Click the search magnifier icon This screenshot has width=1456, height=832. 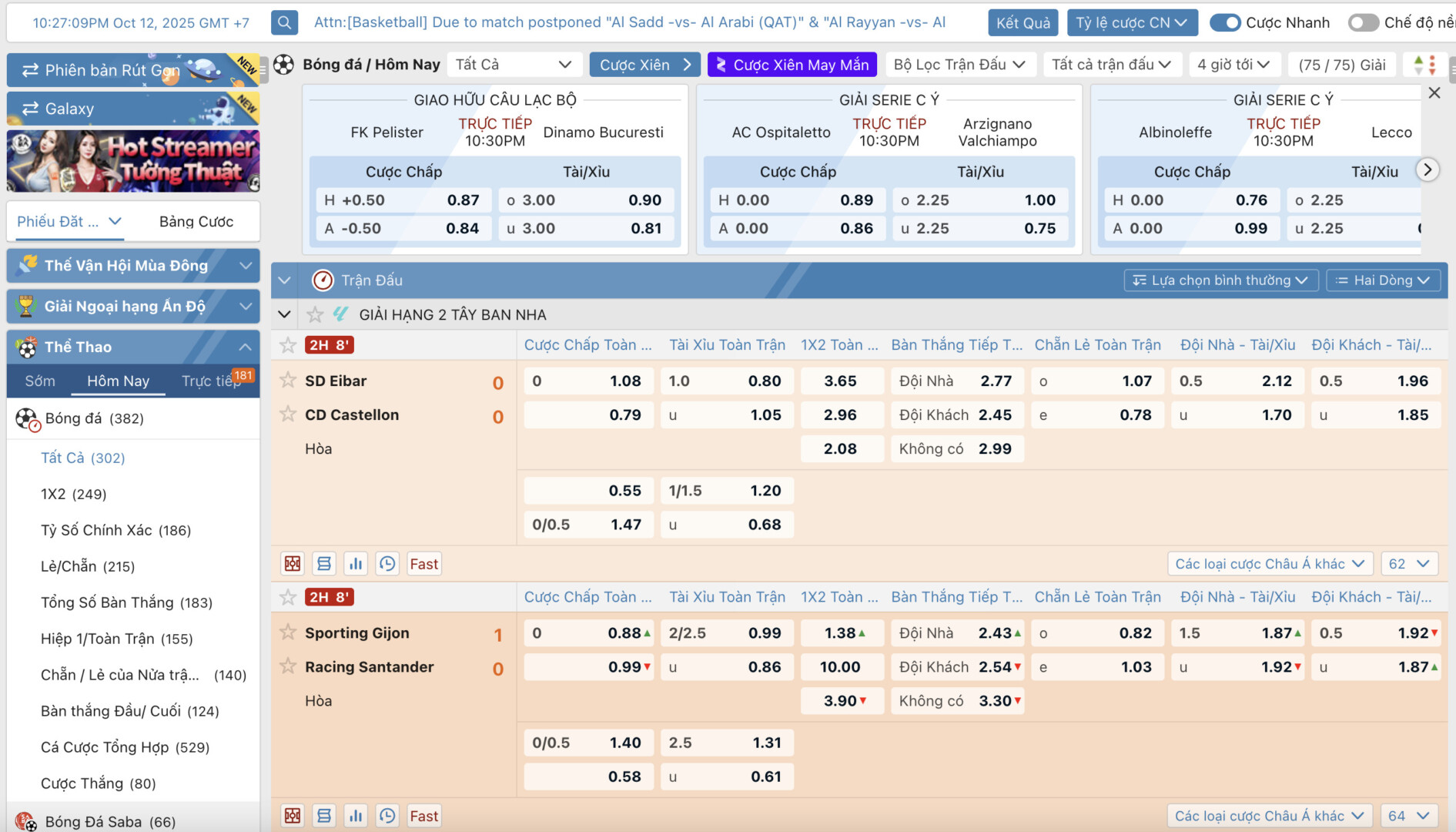pyautogui.click(x=284, y=22)
